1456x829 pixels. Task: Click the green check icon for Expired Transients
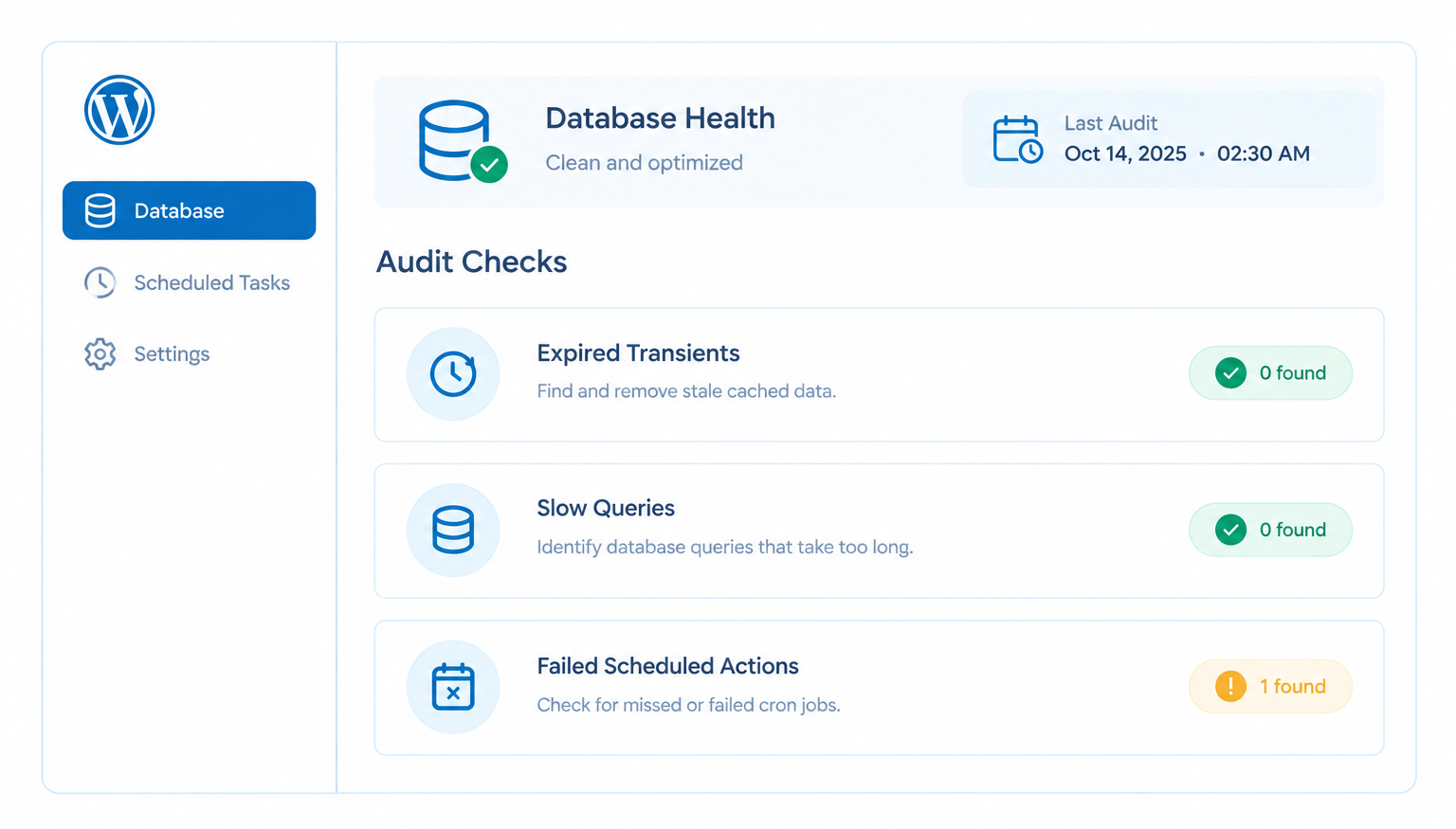coord(1230,373)
